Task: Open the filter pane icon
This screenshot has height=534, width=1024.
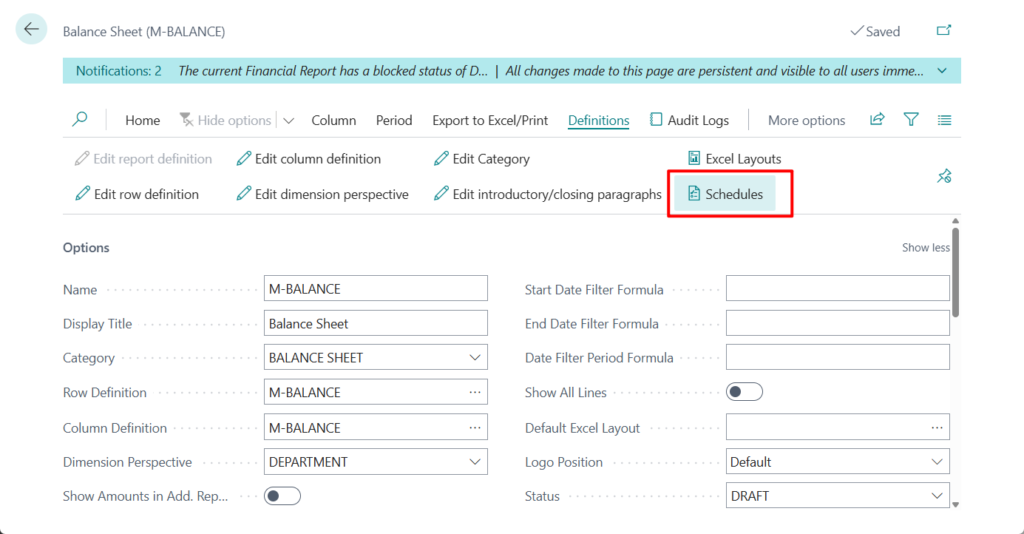Action: point(911,120)
